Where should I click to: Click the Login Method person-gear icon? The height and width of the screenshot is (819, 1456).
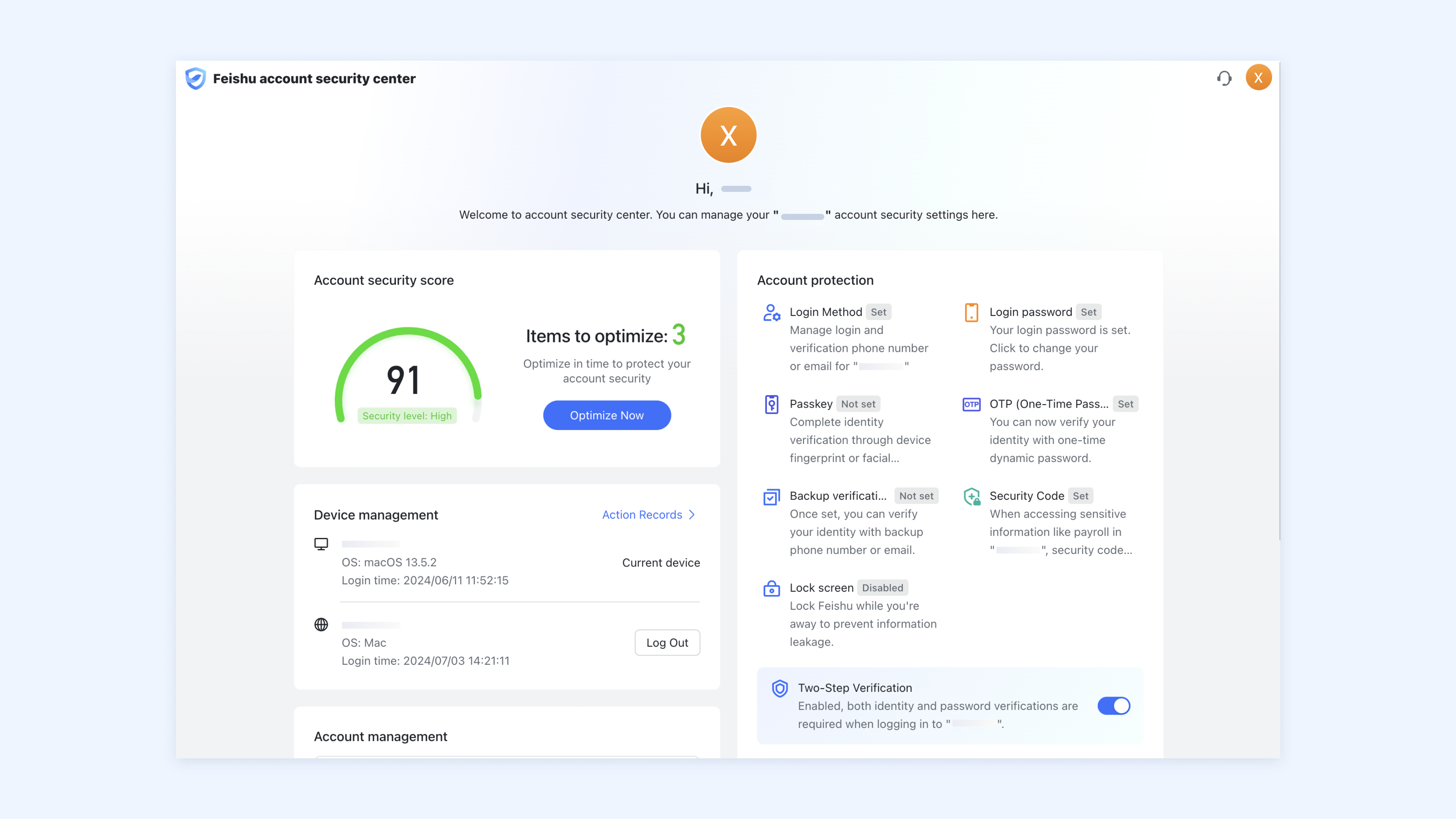click(x=772, y=312)
